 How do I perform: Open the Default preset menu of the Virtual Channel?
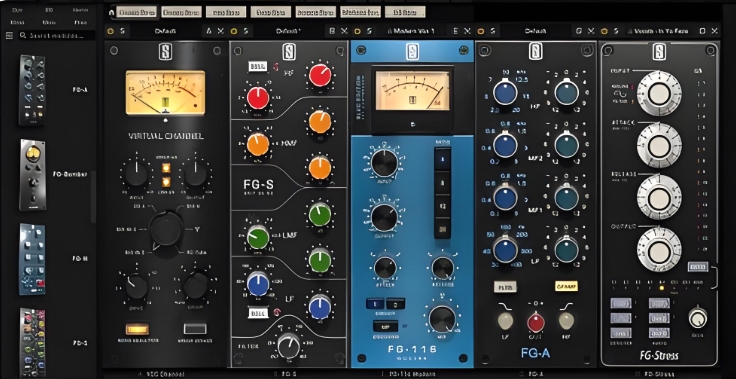coord(165,31)
